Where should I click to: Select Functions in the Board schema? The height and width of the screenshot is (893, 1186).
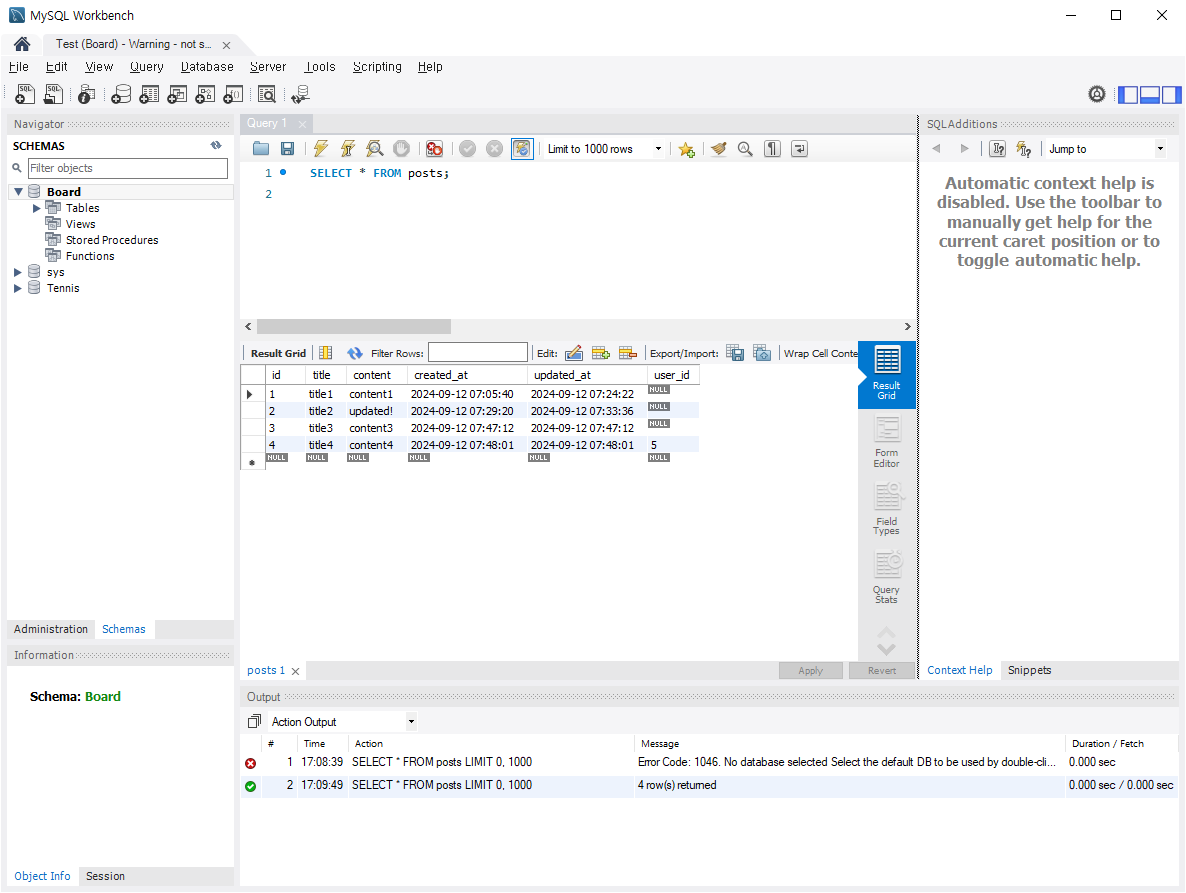90,256
